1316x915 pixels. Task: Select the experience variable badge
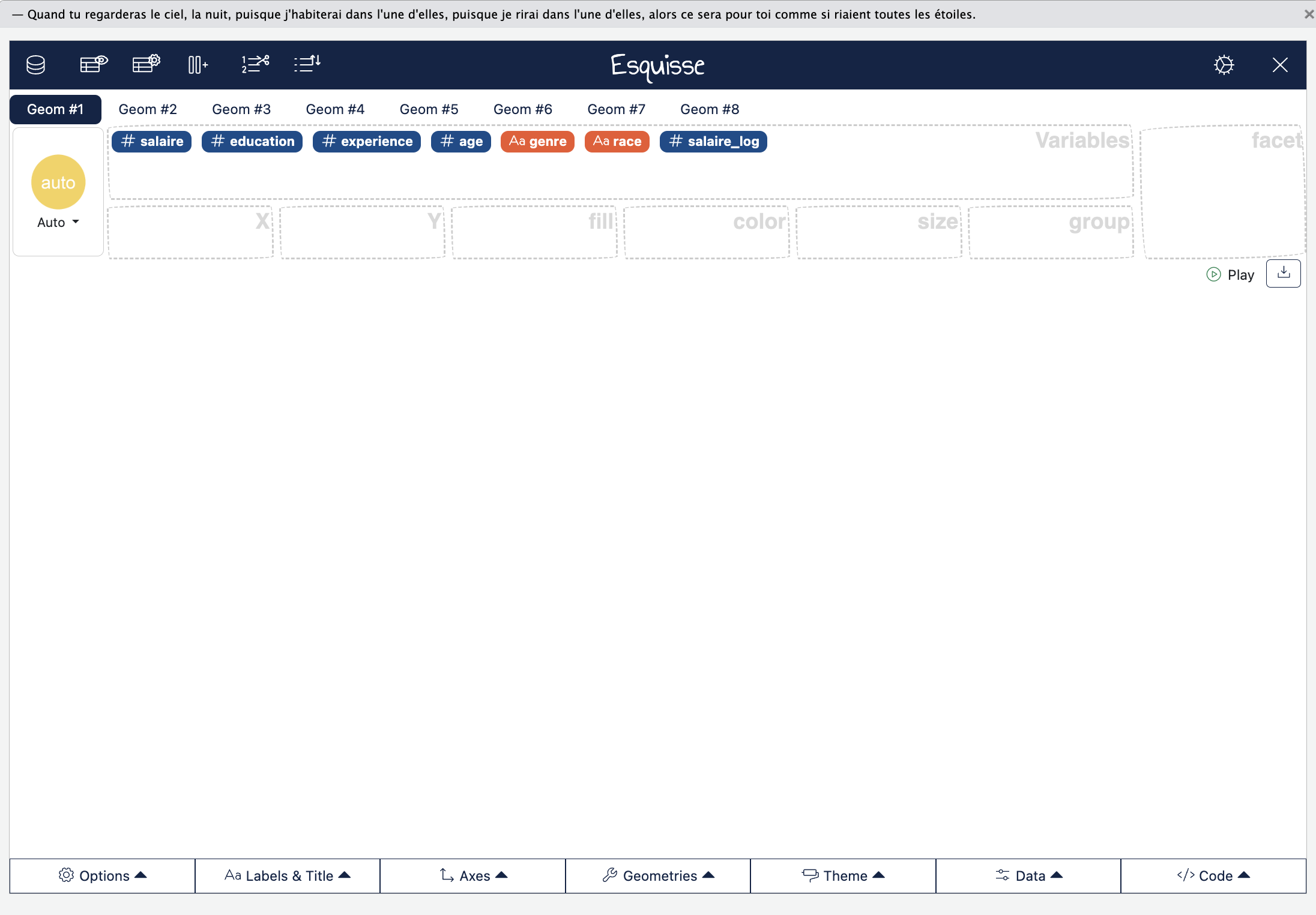click(x=367, y=142)
